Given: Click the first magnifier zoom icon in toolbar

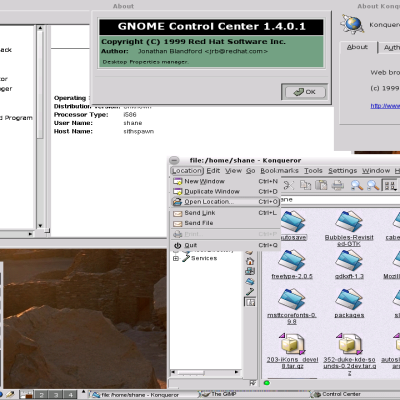Looking at the screenshot, I should click(357, 185).
